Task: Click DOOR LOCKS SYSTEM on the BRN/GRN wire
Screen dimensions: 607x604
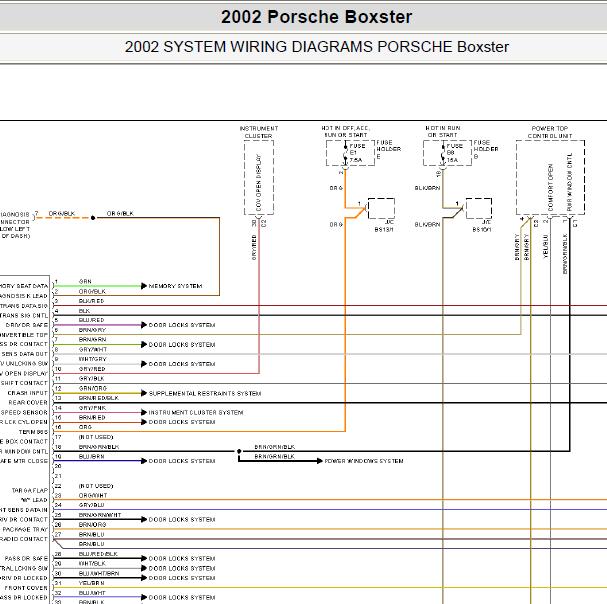Action: [182, 345]
